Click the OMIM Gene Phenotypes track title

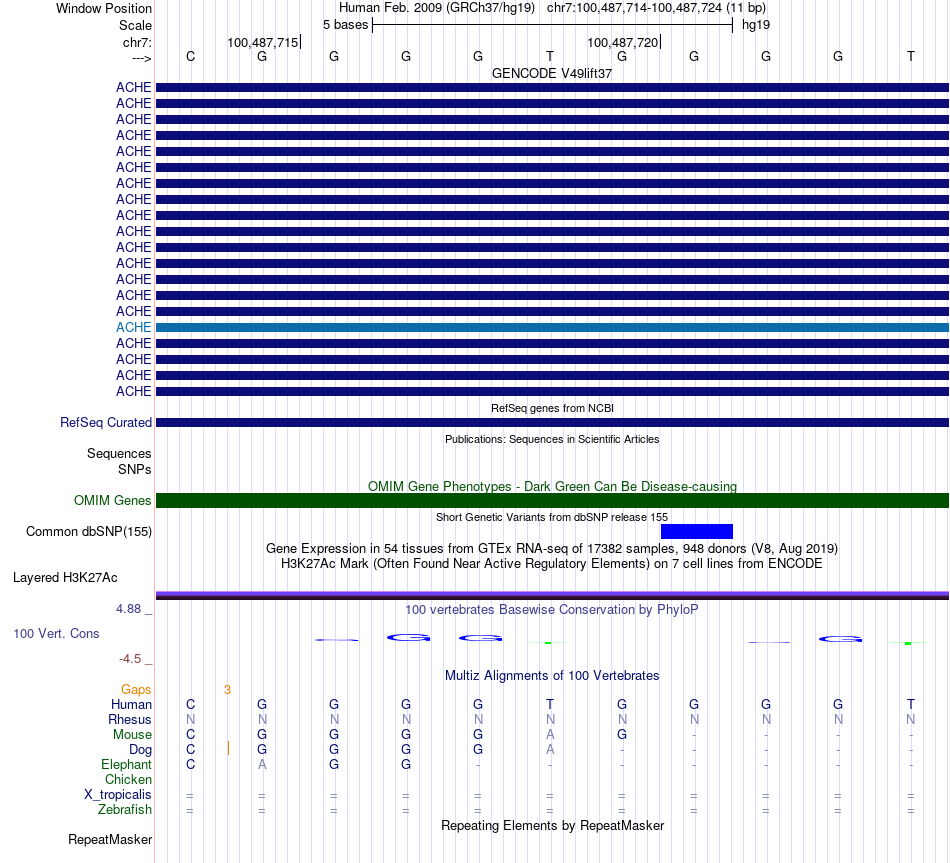click(x=552, y=487)
